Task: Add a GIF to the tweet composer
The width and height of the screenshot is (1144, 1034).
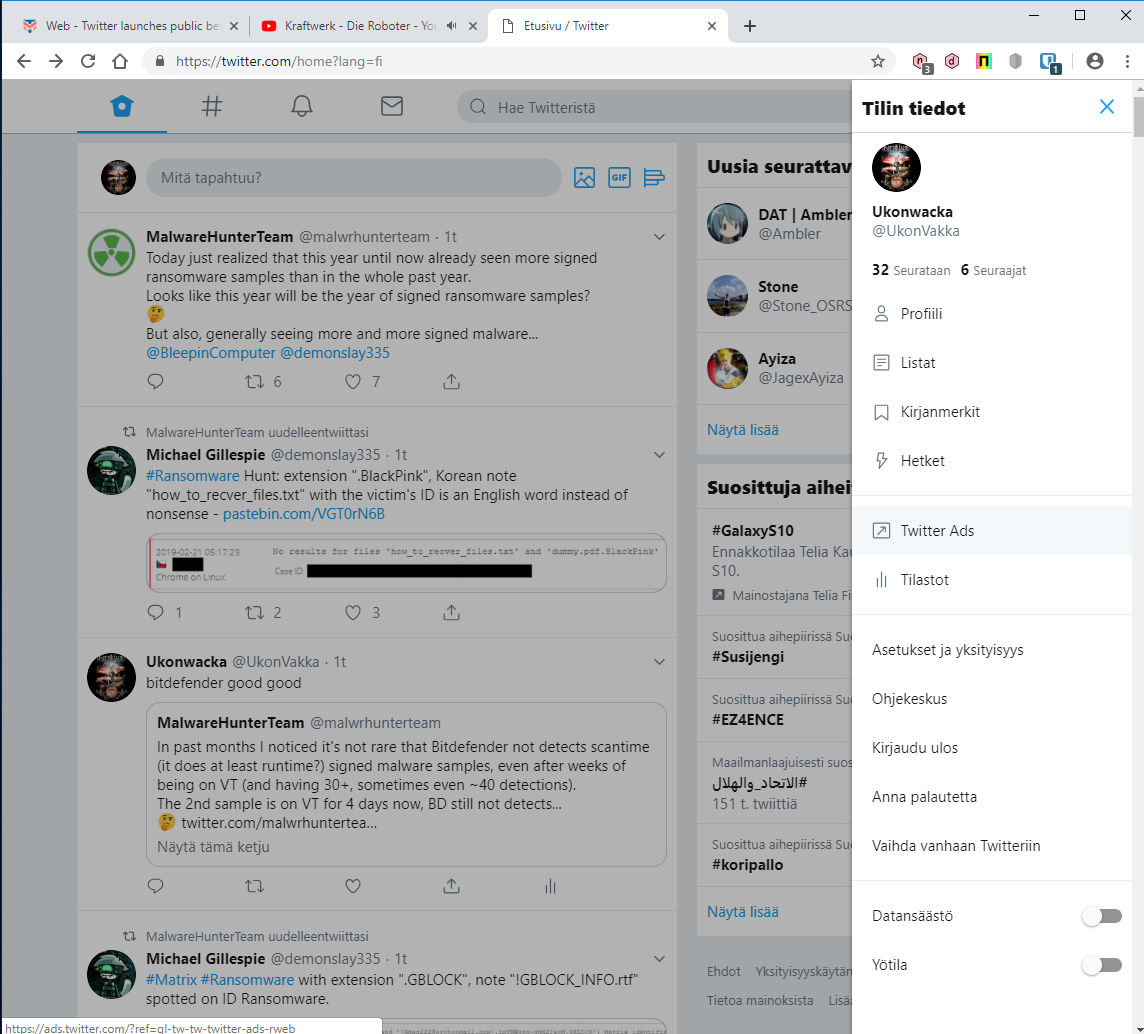Action: [619, 177]
